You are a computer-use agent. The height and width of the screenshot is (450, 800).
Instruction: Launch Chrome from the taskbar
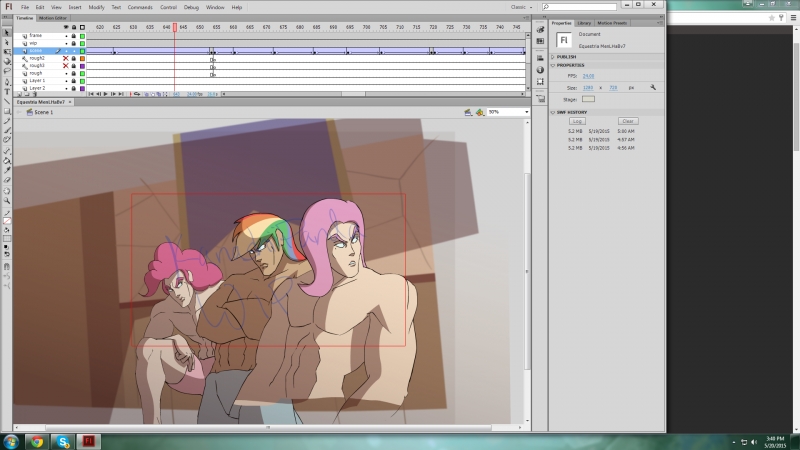pos(36,441)
